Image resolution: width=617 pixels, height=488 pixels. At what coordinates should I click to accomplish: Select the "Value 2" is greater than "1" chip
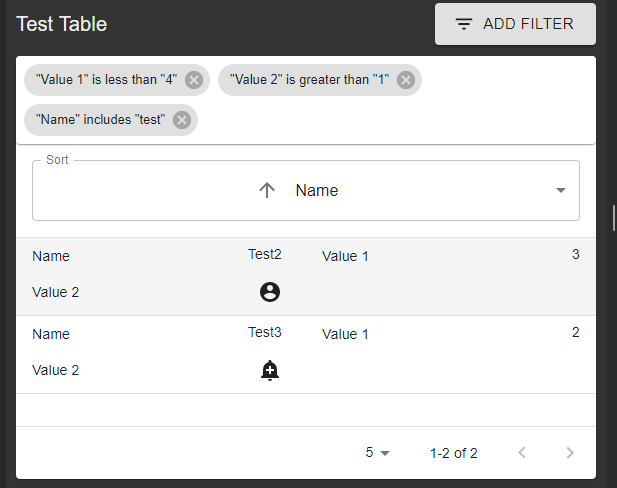click(309, 80)
